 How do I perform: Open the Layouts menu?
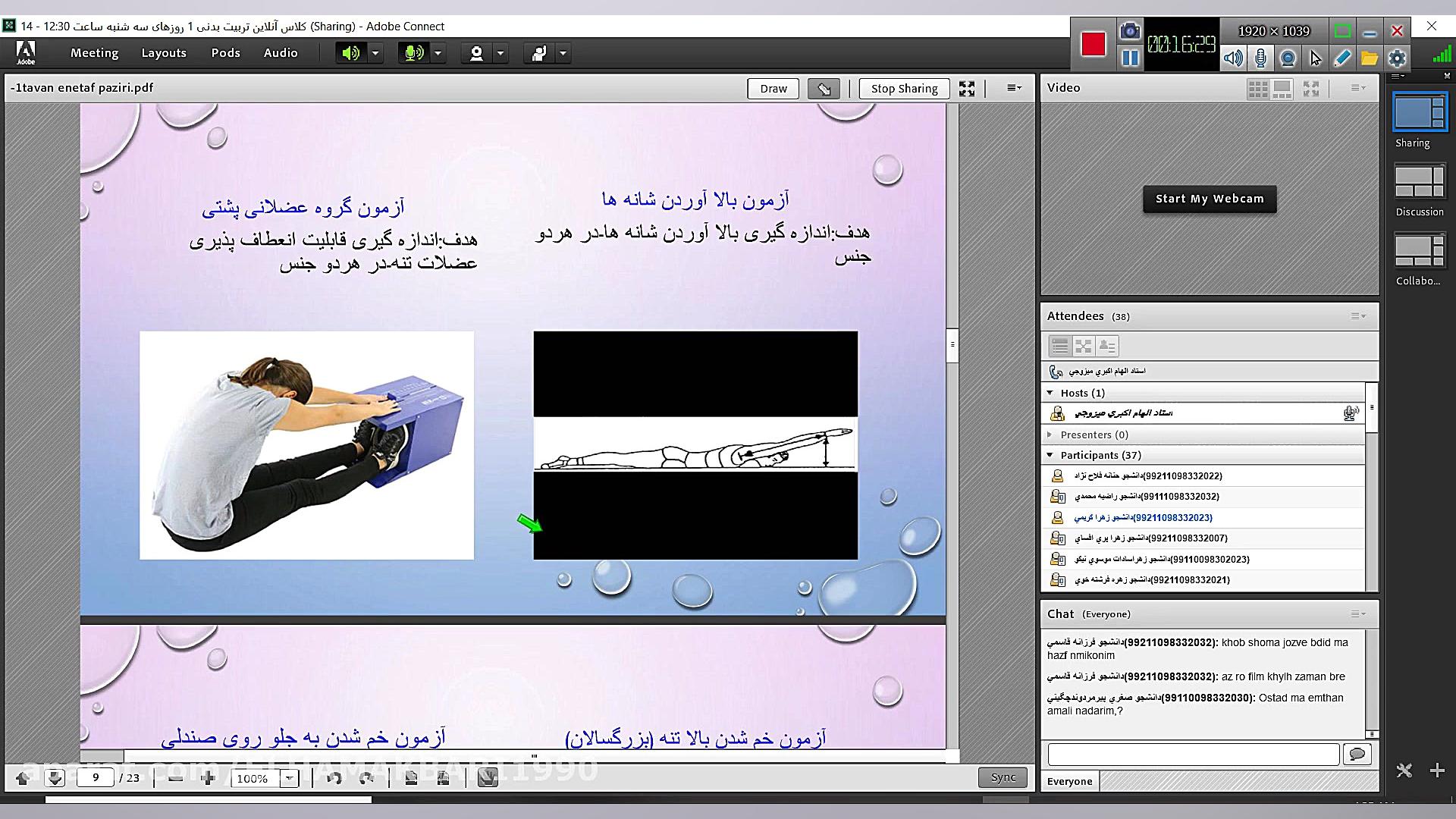(x=164, y=52)
